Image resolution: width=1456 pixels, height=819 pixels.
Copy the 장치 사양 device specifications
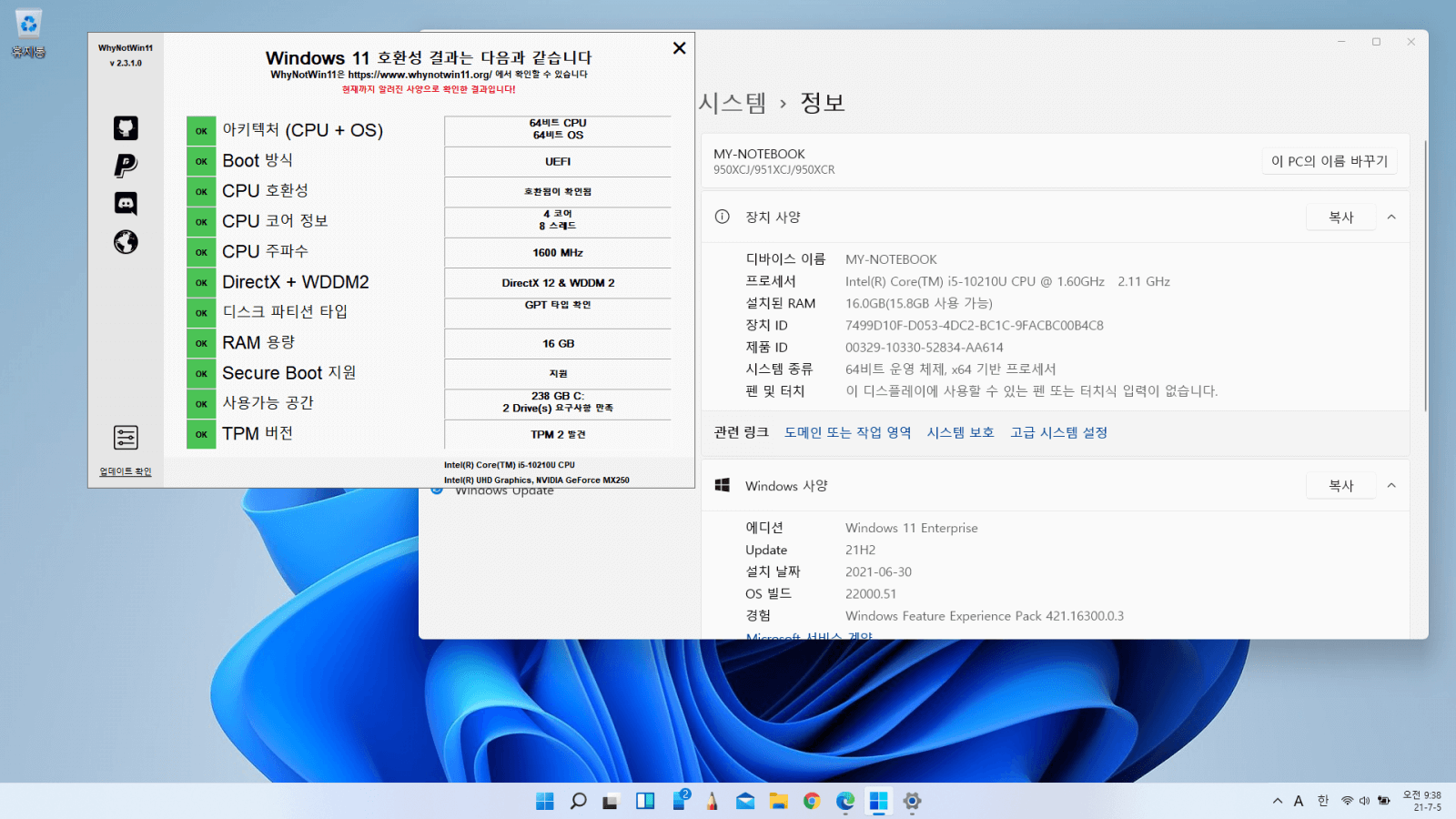click(x=1340, y=217)
